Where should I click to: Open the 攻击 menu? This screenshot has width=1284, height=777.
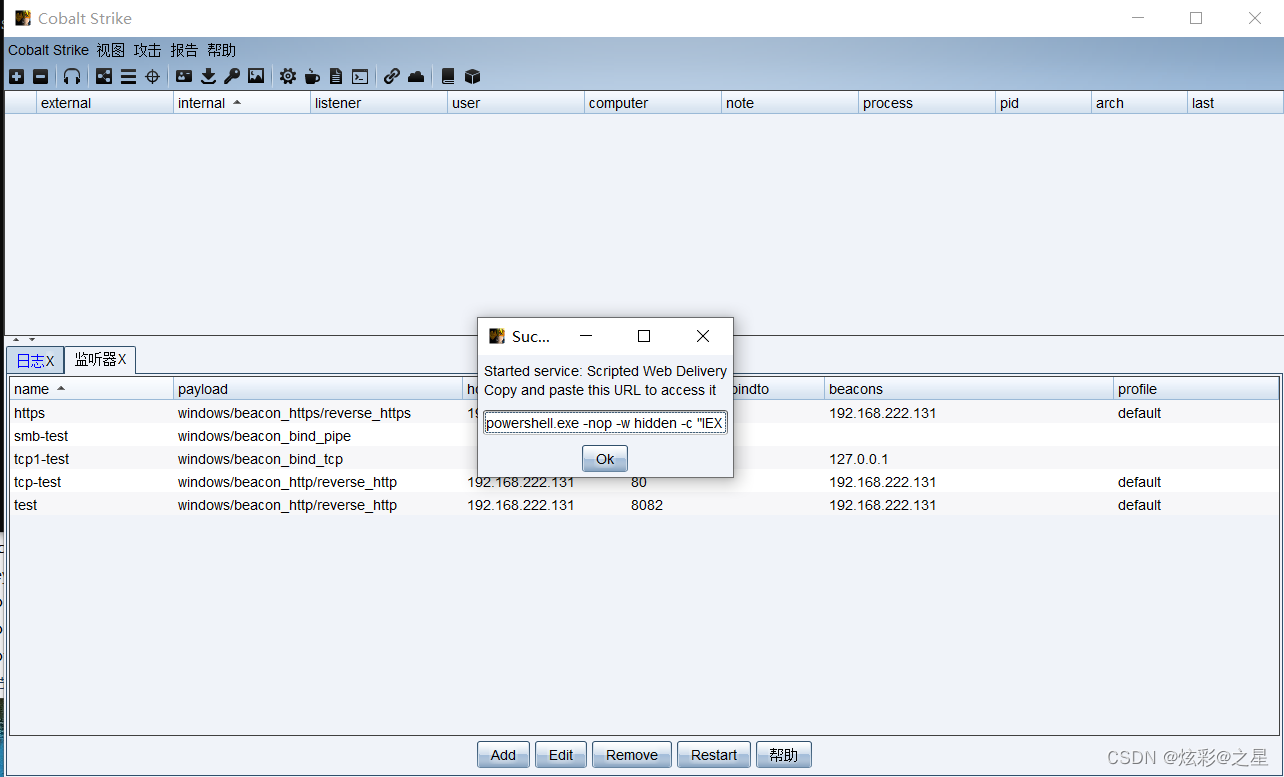(x=147, y=50)
